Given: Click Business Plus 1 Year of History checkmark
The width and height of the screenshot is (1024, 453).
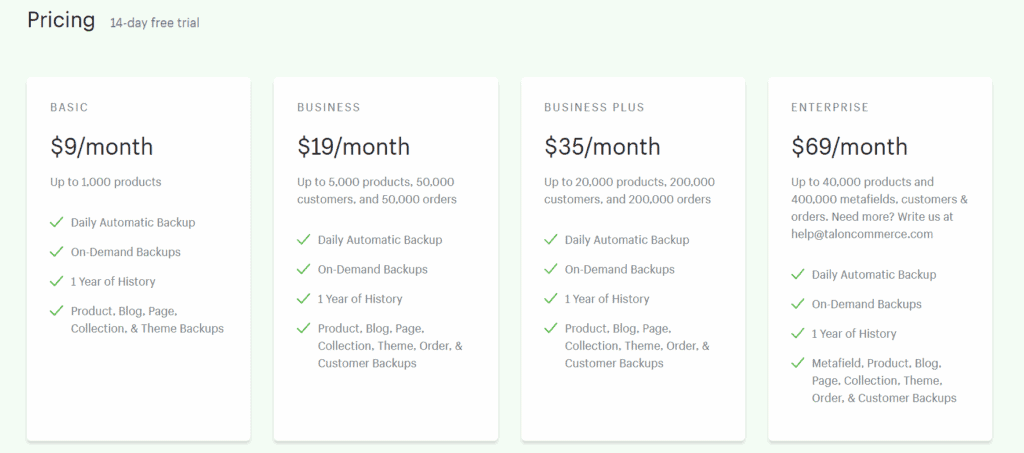Looking at the screenshot, I should [551, 299].
